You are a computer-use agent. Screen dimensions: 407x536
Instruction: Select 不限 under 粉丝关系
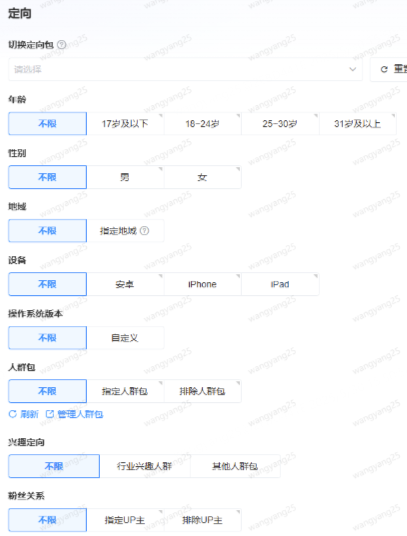pyautogui.click(x=48, y=520)
